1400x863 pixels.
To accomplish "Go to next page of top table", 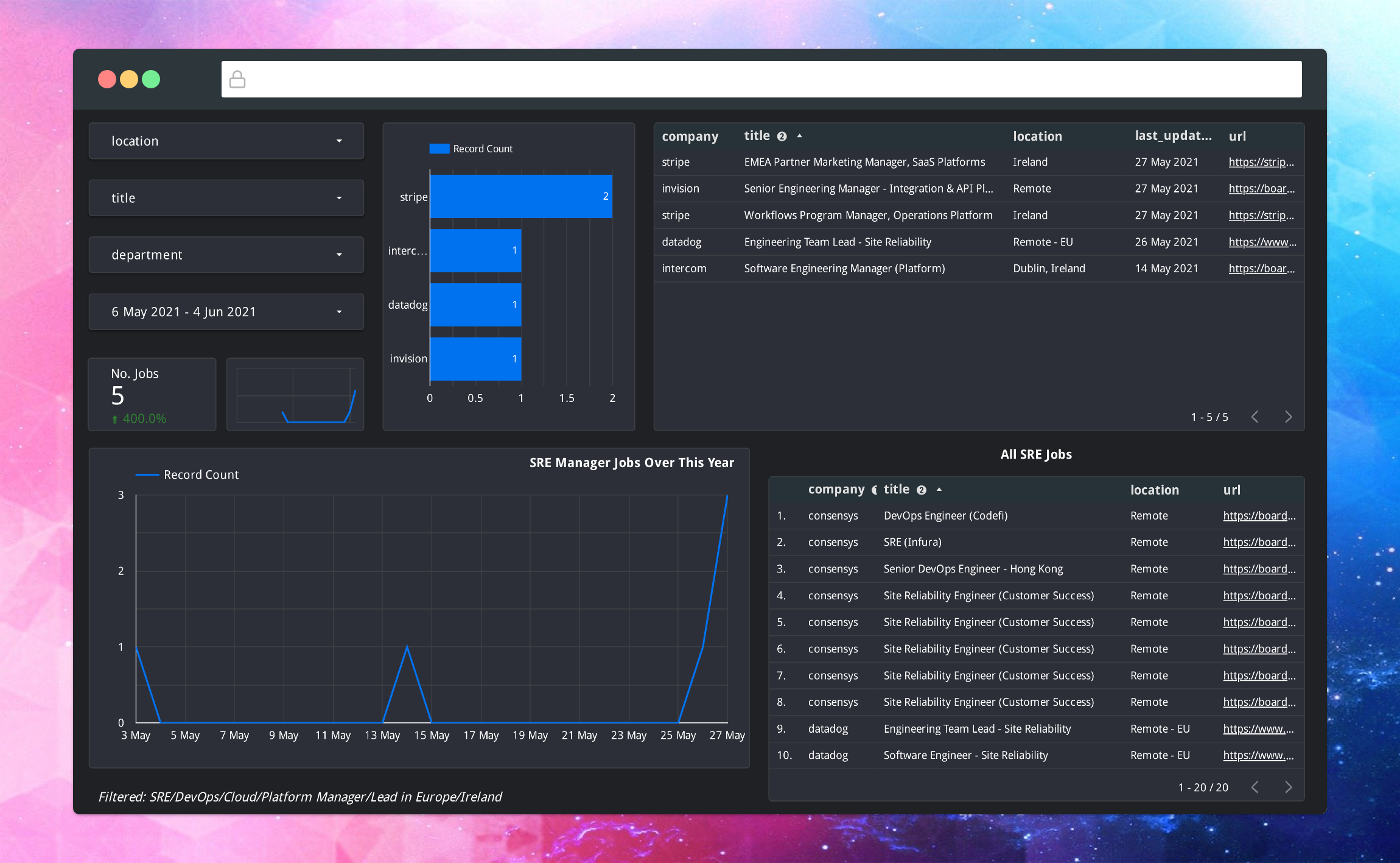I will (x=1288, y=417).
